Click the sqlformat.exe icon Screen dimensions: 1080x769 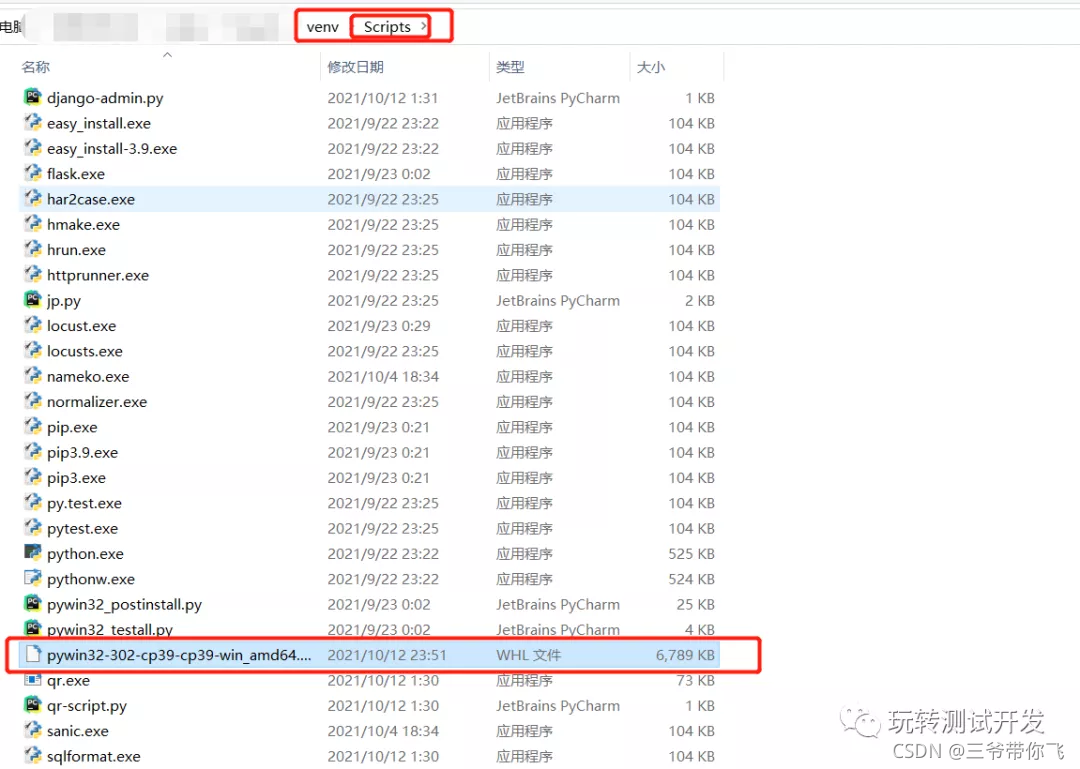(x=32, y=756)
